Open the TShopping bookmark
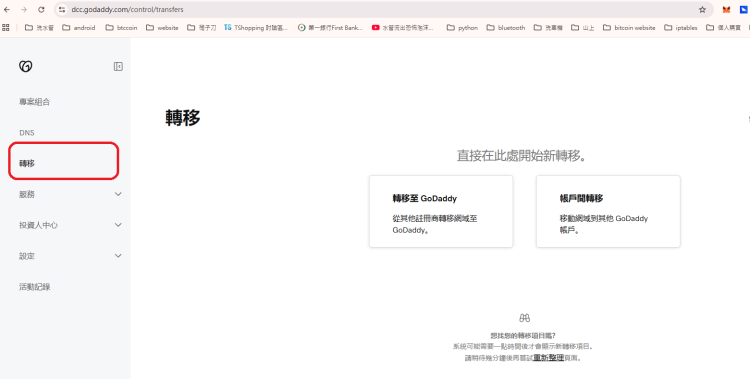 (256, 28)
